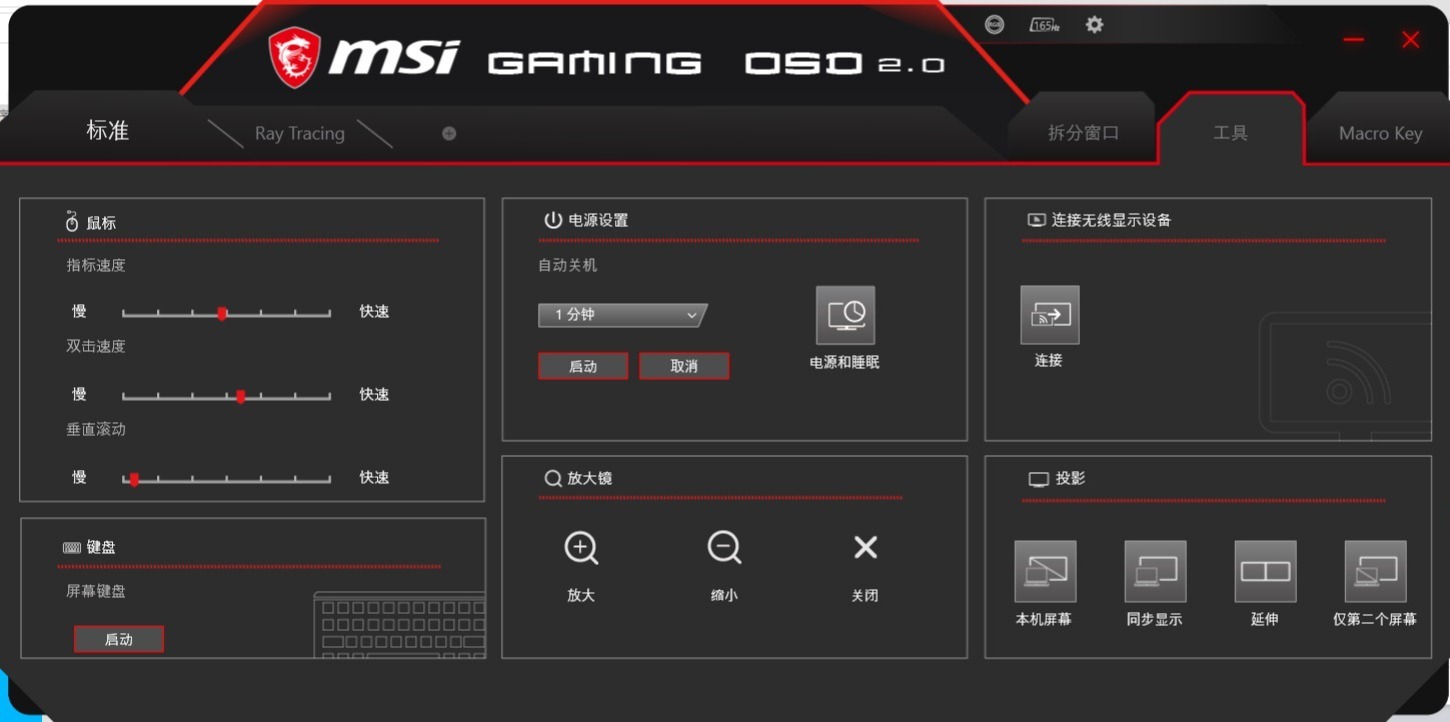Image resolution: width=1450 pixels, height=722 pixels.
Task: Click the 鼠标 section heading
Action: tap(101, 223)
